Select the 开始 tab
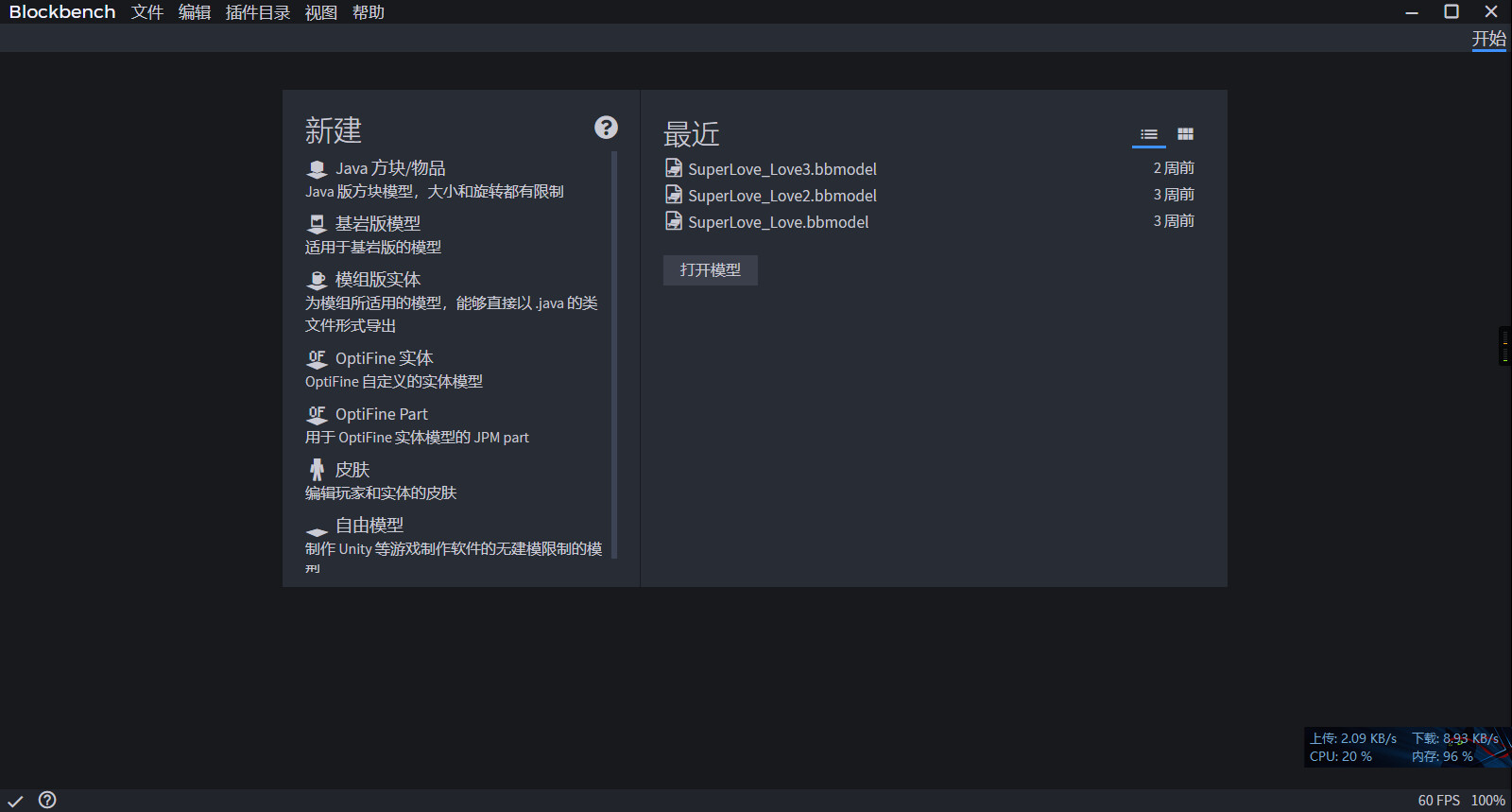The width and height of the screenshot is (1512, 812). (1488, 39)
